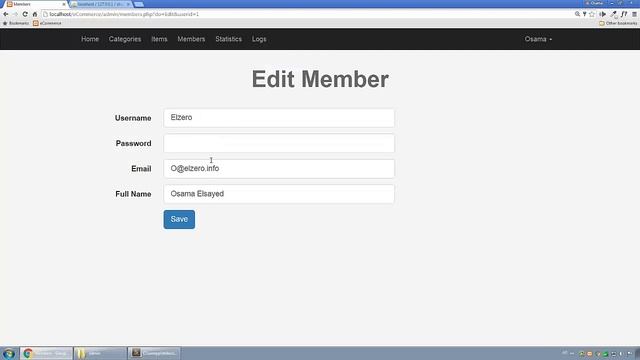Click the browser forward arrow
The image size is (640, 360).
(15, 14)
